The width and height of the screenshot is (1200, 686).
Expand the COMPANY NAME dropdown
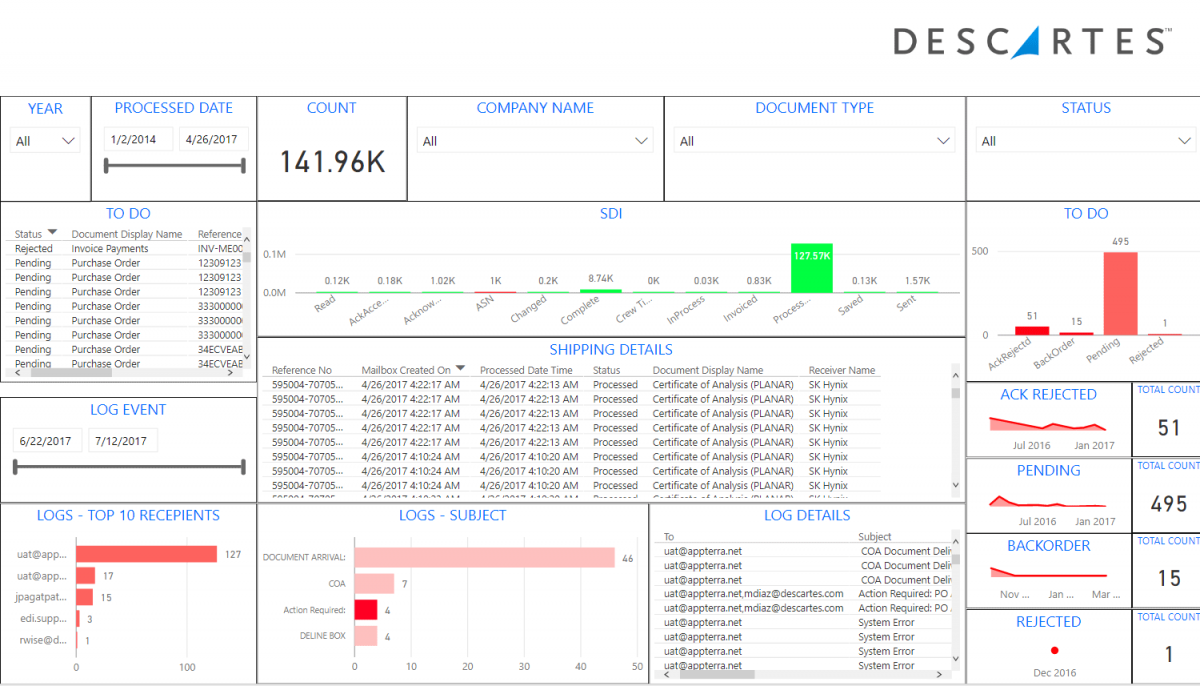(535, 141)
